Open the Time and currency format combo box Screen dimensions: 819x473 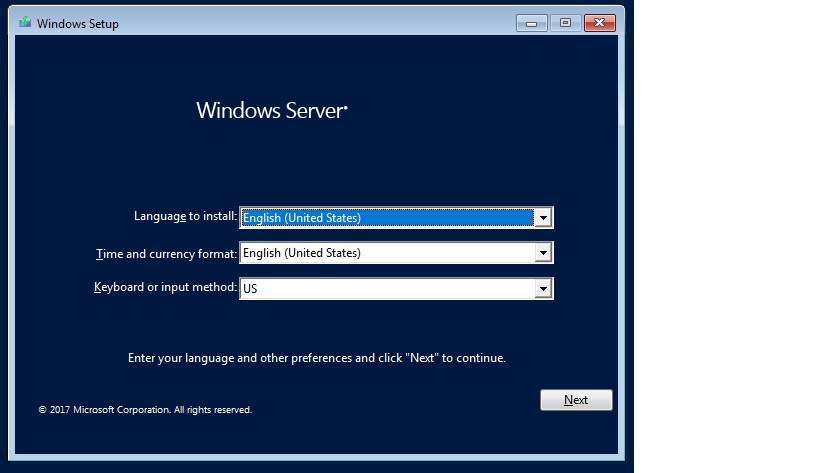tap(396, 253)
